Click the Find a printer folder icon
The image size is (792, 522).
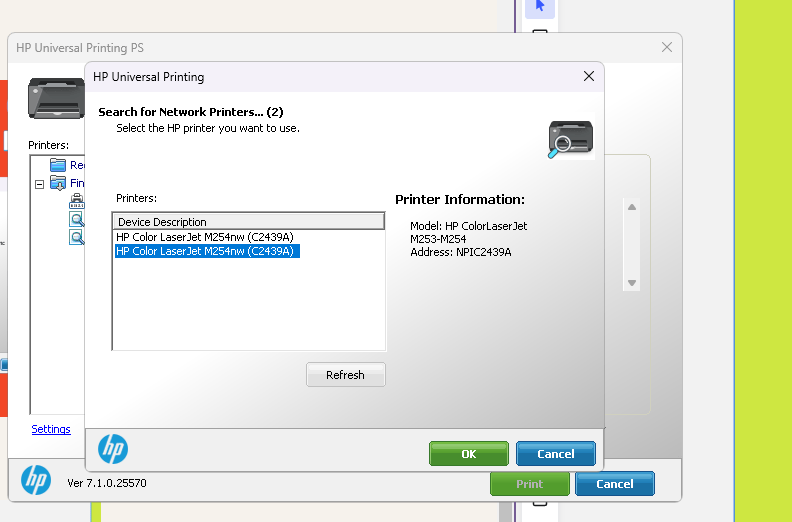[x=58, y=183]
